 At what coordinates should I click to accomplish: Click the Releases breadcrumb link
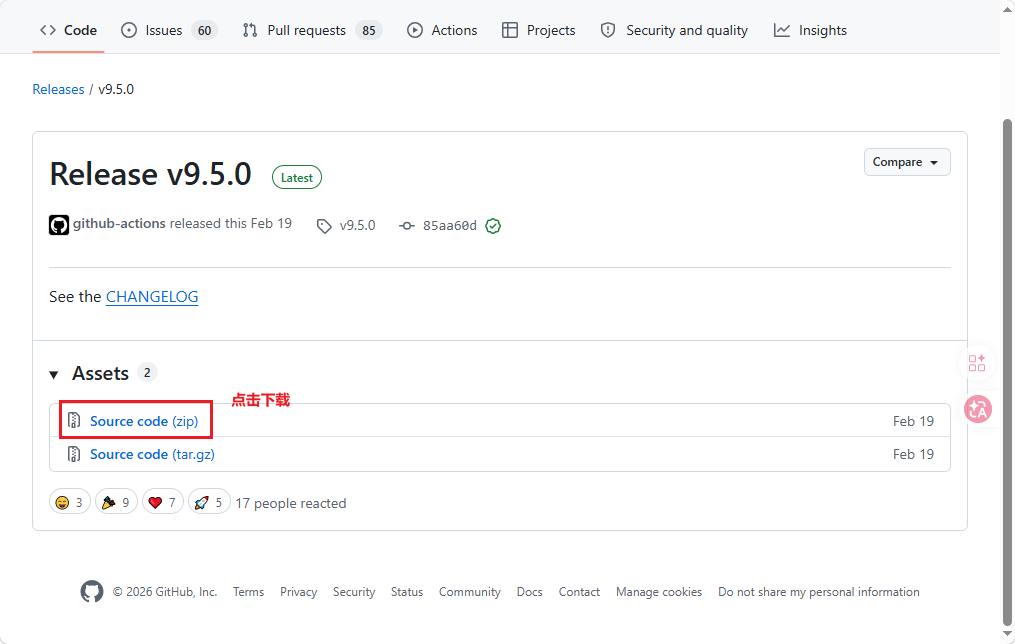pyautogui.click(x=58, y=89)
